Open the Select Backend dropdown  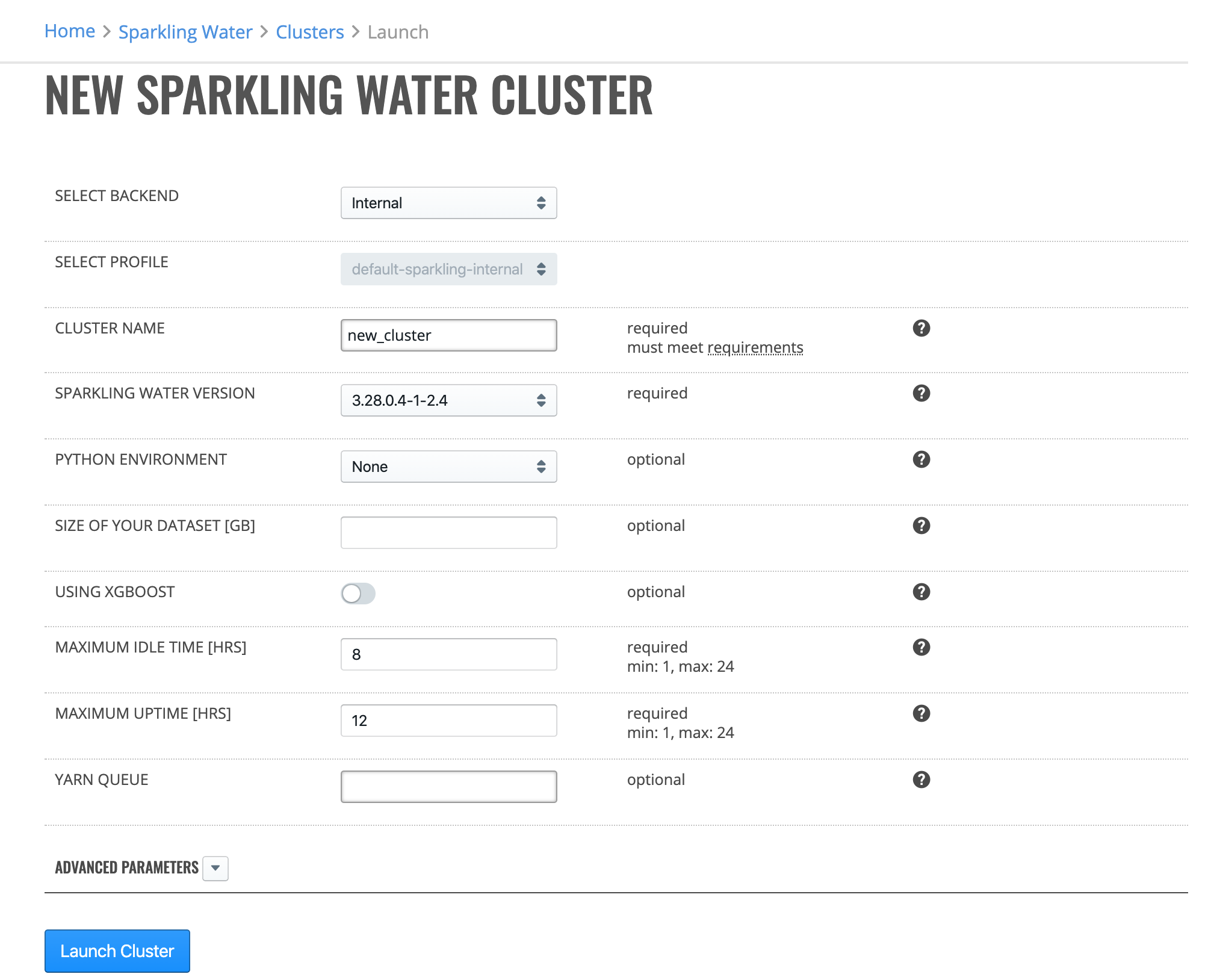(448, 203)
